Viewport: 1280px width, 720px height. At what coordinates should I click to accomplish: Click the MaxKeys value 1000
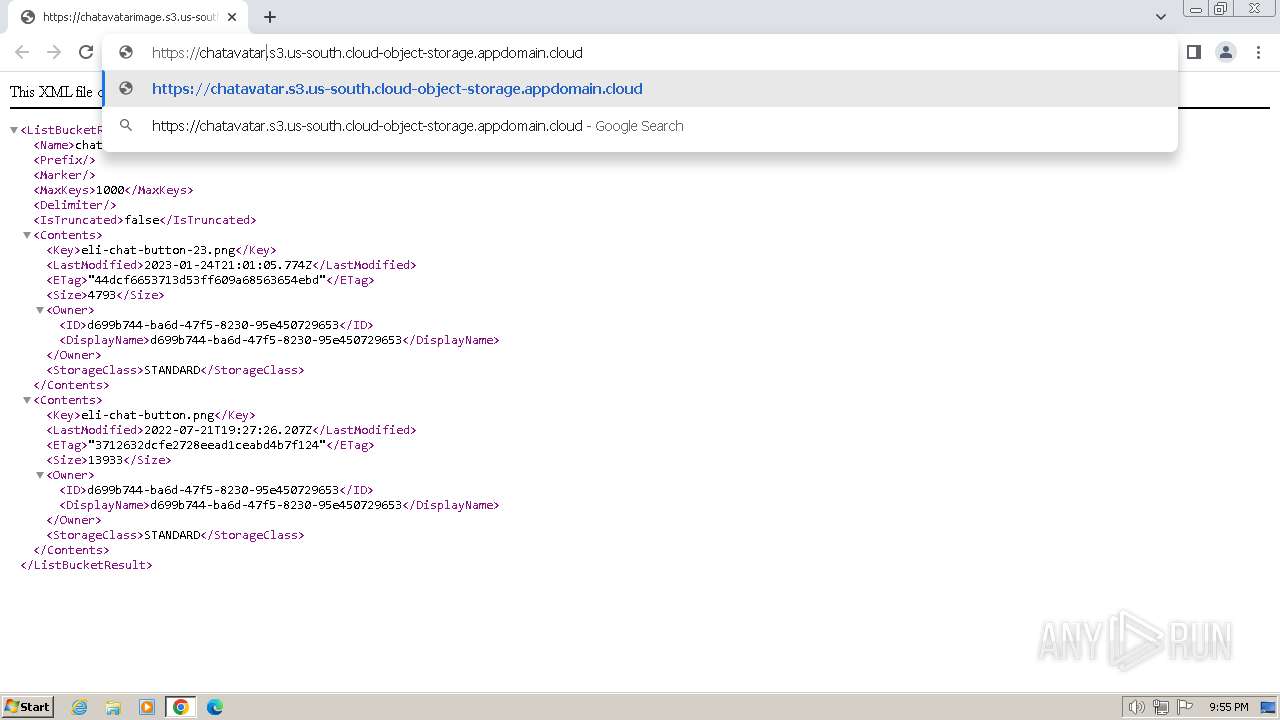[x=110, y=190]
